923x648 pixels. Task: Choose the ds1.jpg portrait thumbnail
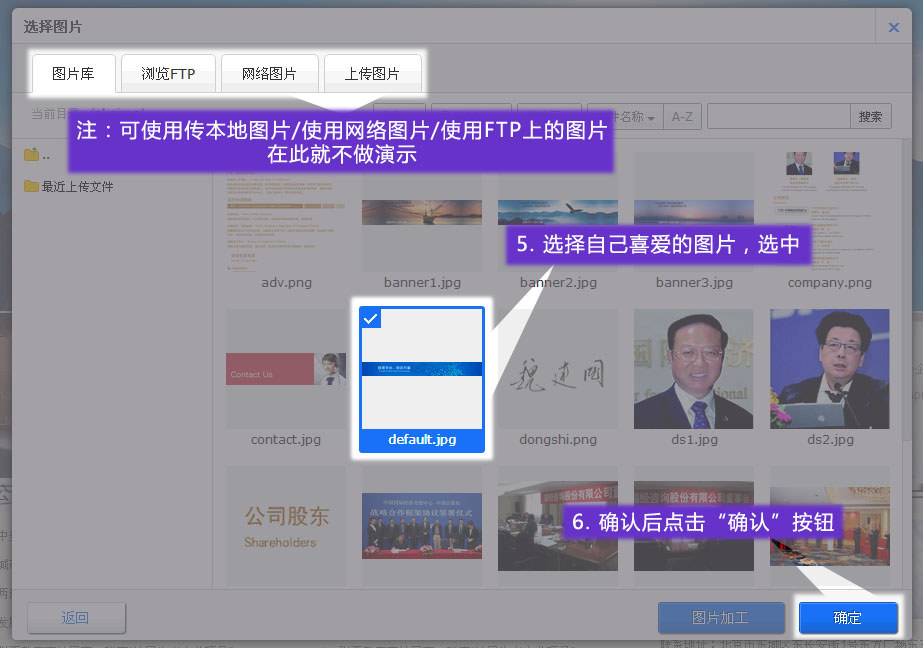click(693, 370)
